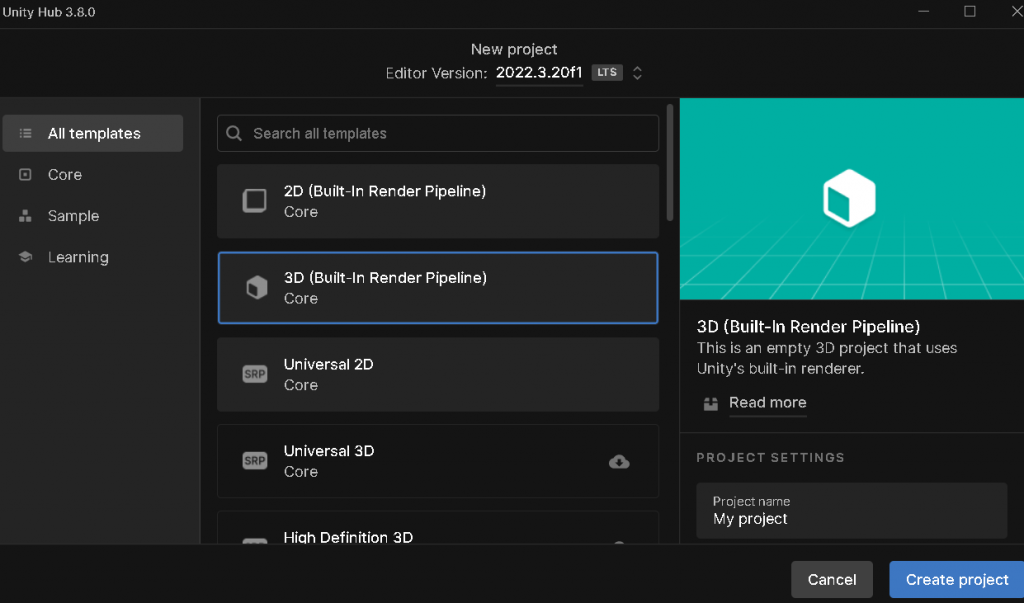
Task: Open the Read more link
Action: pos(767,402)
